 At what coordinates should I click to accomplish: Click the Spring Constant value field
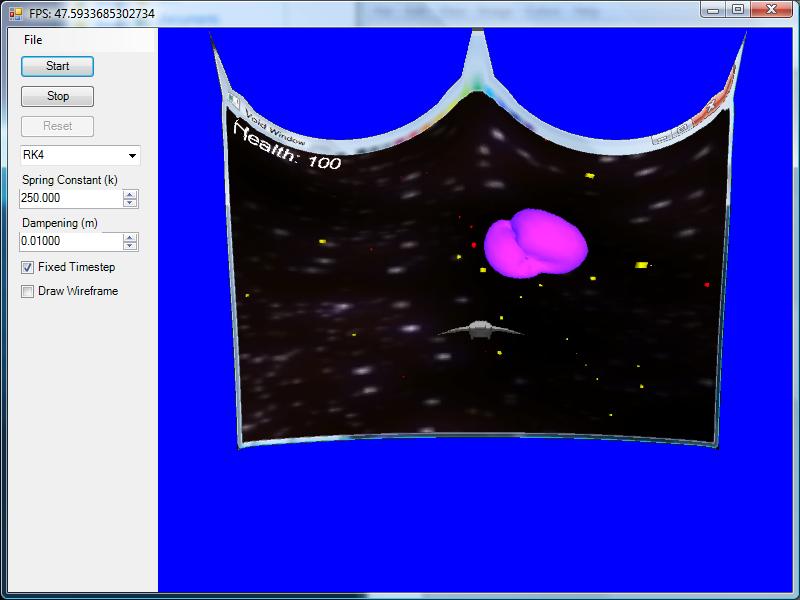click(x=70, y=198)
